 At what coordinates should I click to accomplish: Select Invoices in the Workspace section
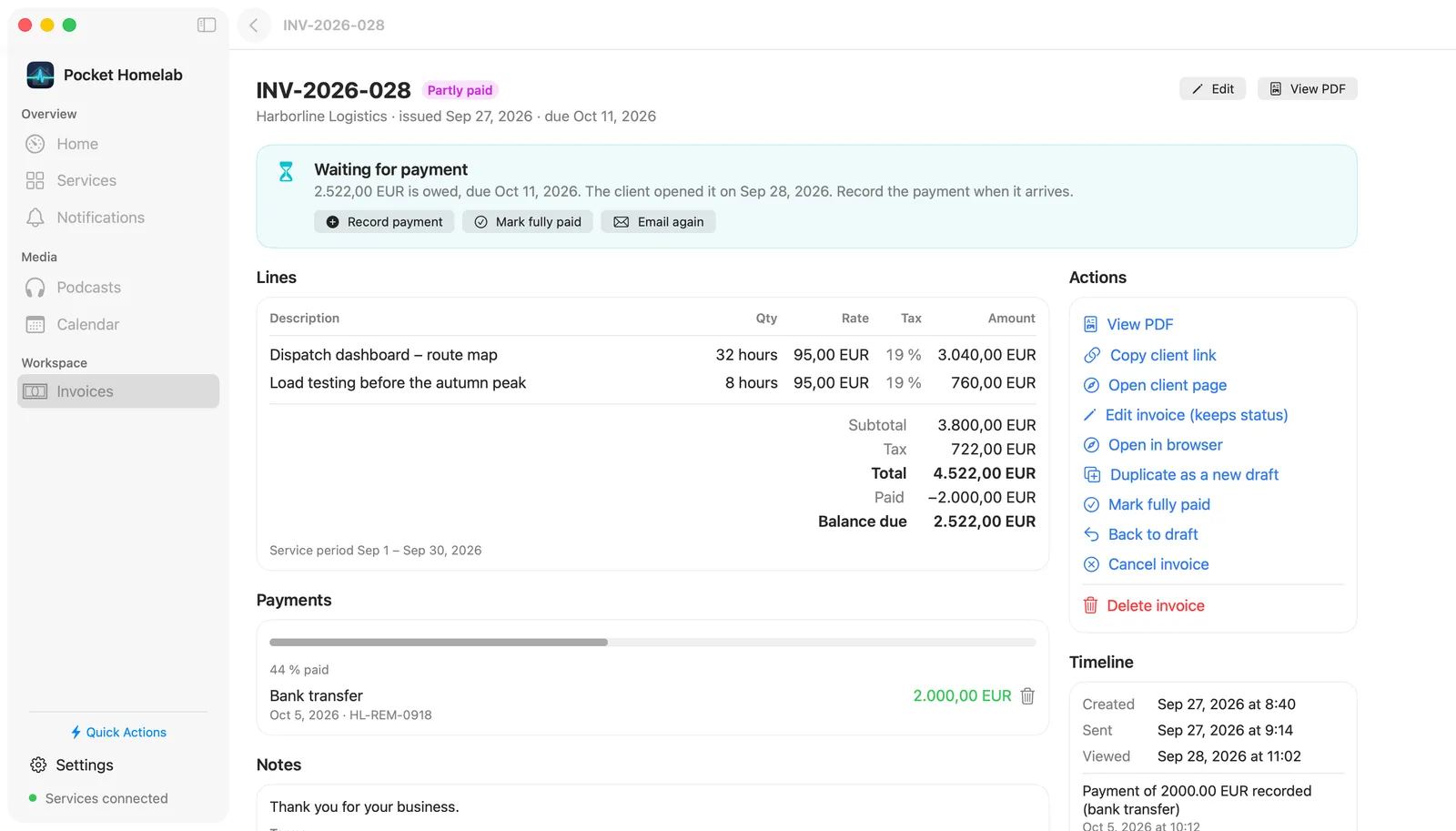coord(118,391)
